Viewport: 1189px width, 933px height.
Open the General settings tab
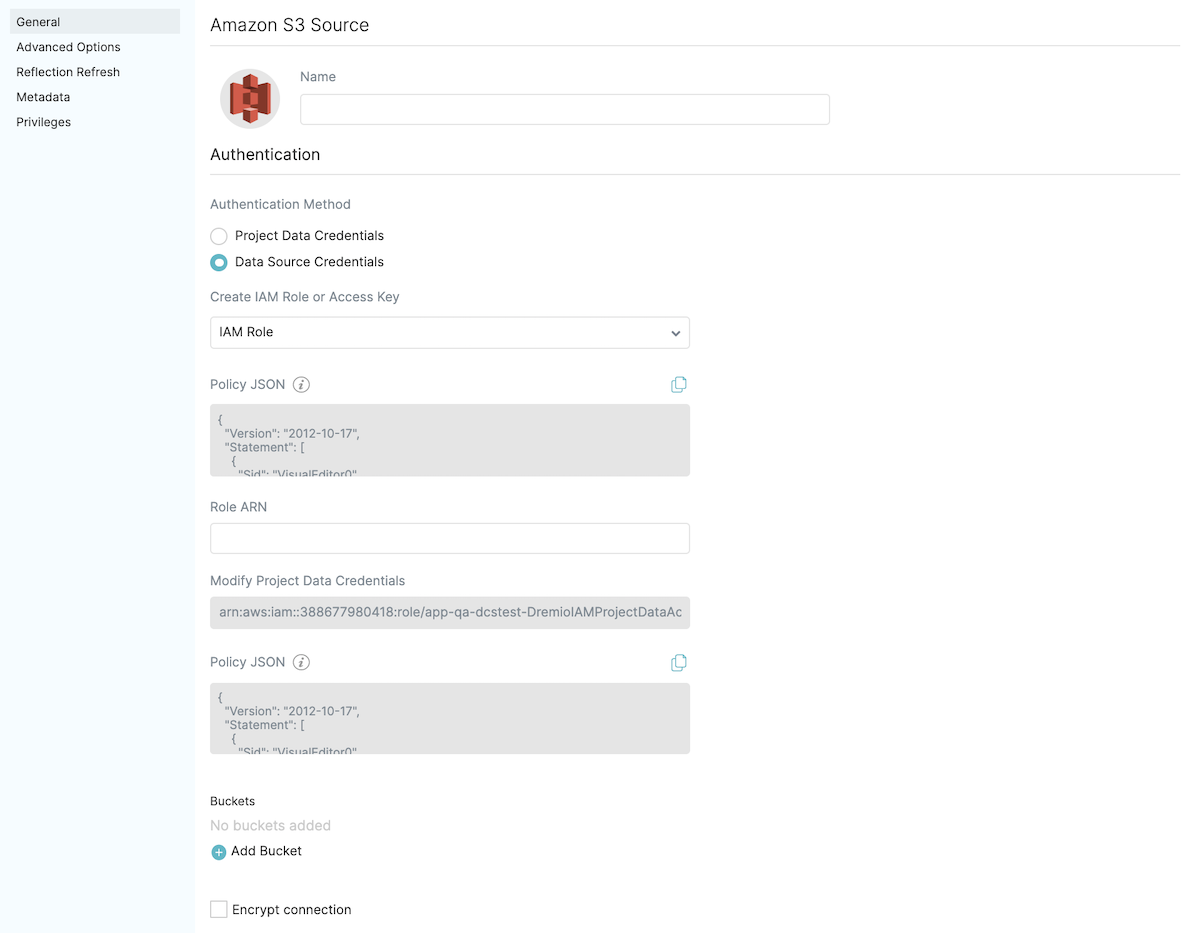[39, 22]
